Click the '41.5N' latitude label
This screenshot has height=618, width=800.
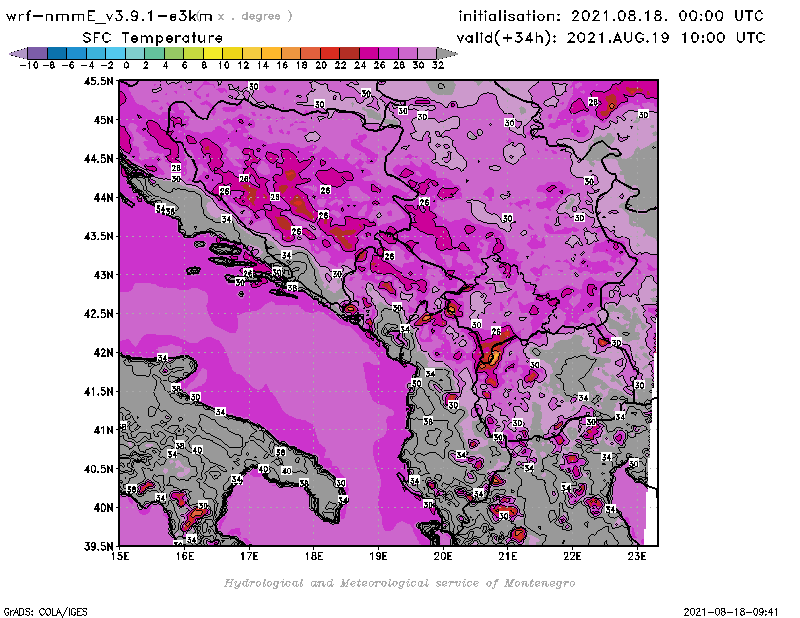coord(98,391)
